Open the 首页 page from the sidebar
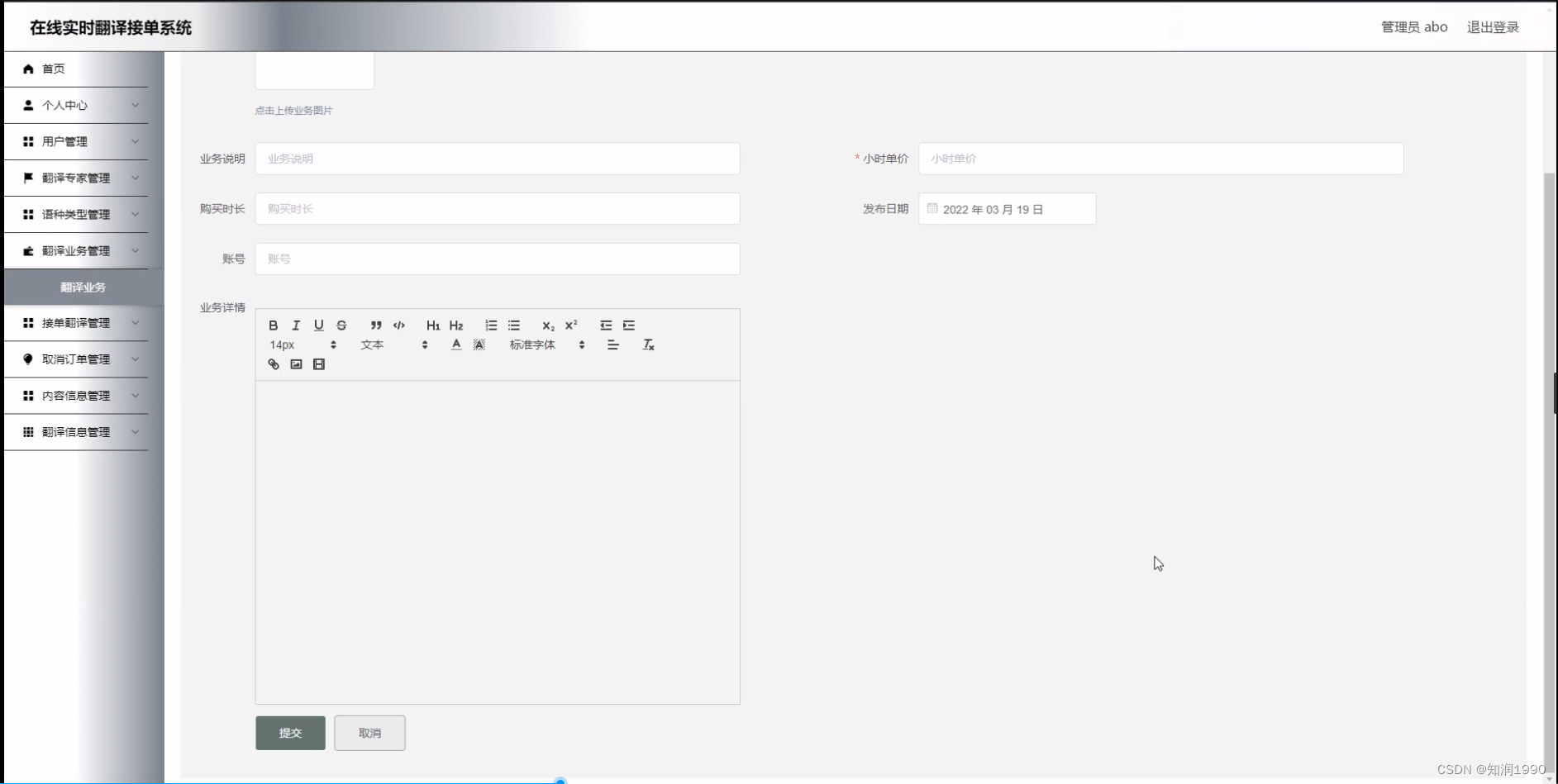This screenshot has height=784, width=1558. (52, 69)
